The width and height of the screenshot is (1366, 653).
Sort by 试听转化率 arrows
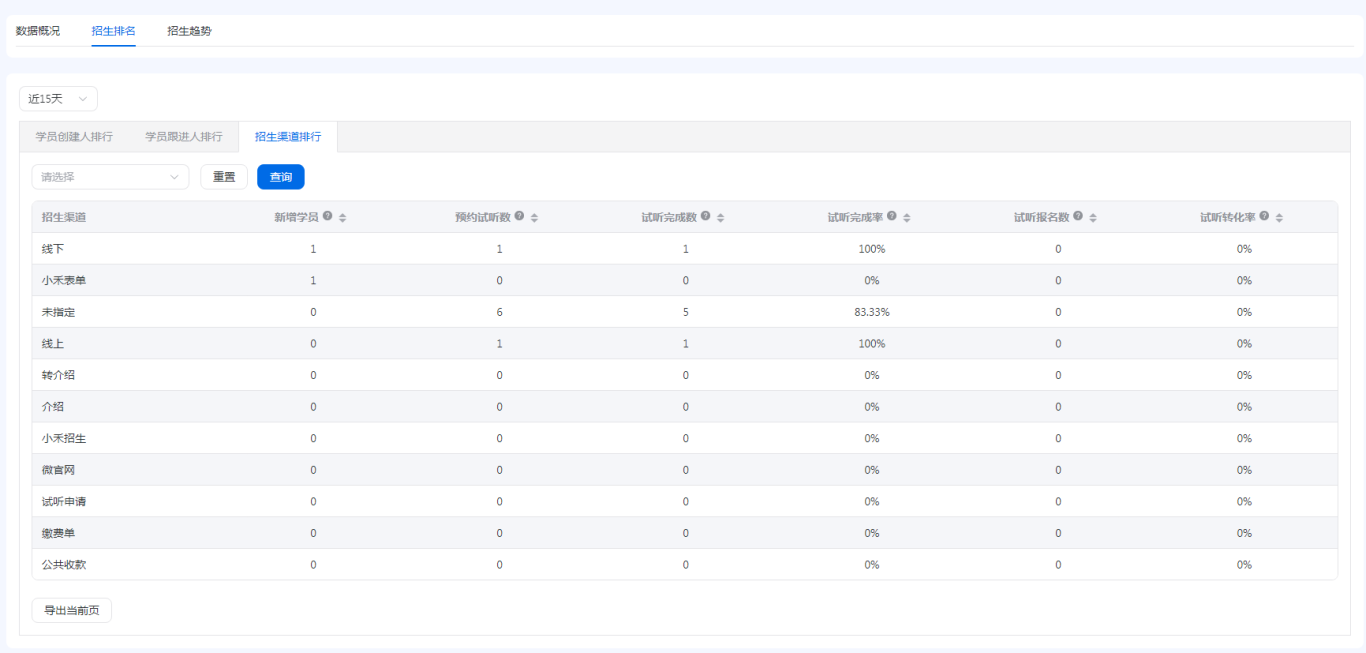click(x=1279, y=218)
